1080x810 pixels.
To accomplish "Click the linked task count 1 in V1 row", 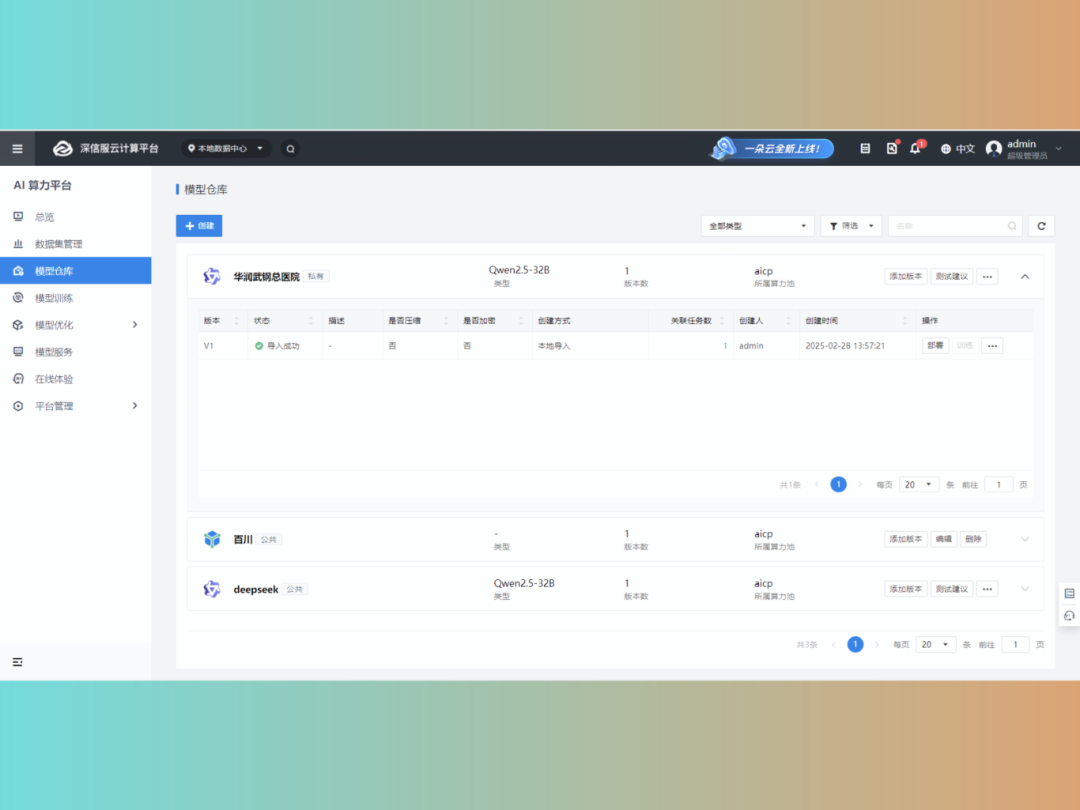I will 725,346.
